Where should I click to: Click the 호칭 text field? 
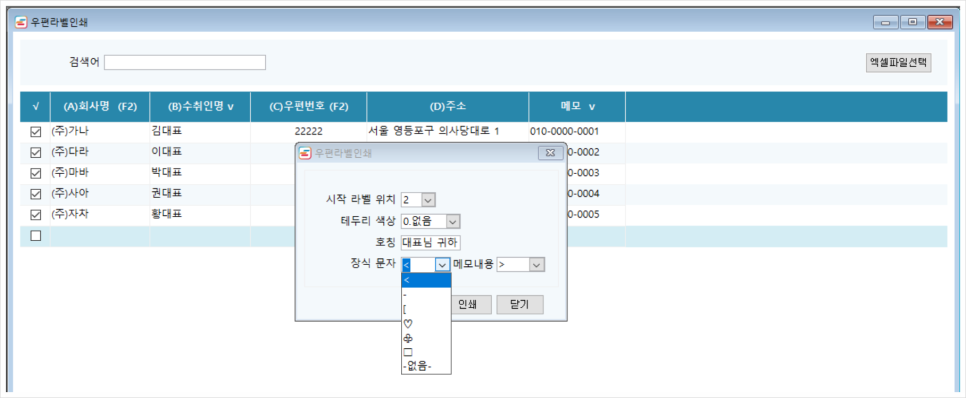[x=431, y=243]
